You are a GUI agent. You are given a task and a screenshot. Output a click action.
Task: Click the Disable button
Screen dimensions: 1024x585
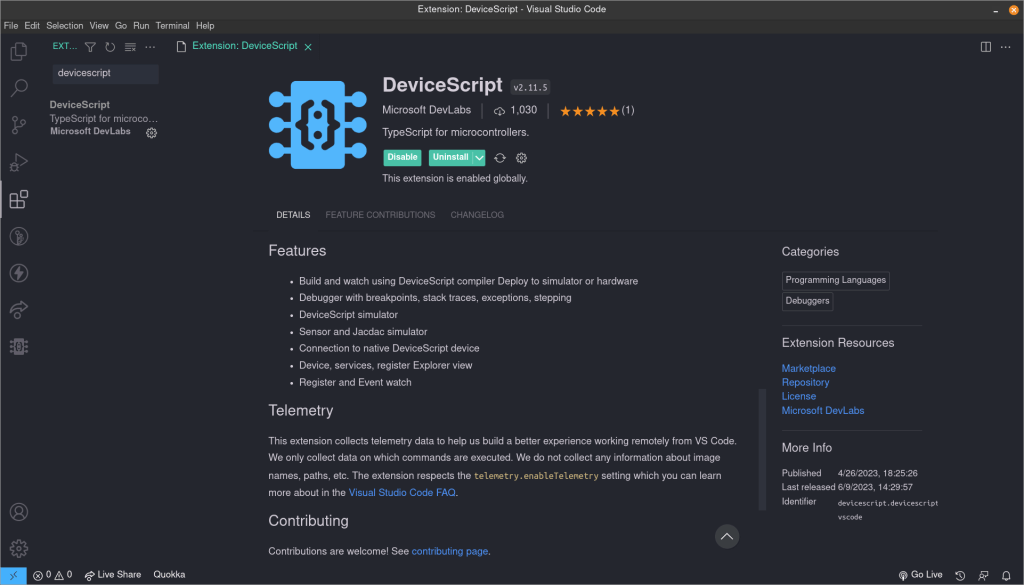pos(402,157)
